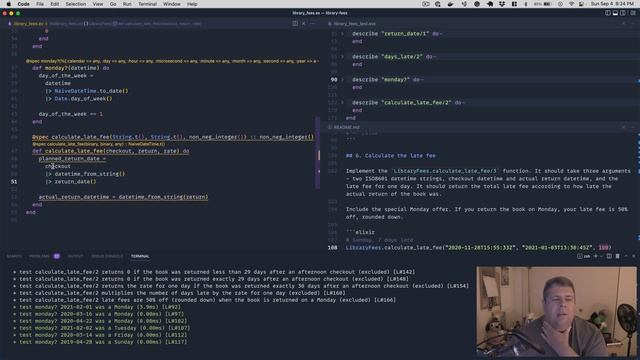Close the library_fees_test.exs editor

click(624, 24)
